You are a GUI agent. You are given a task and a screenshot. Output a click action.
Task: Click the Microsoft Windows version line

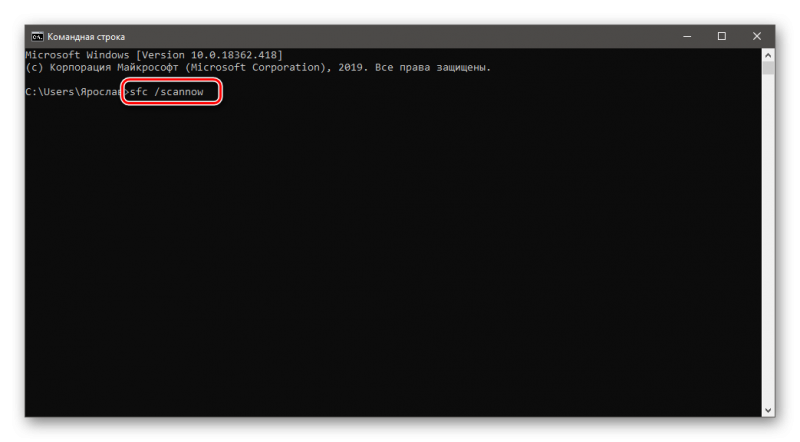(x=154, y=55)
